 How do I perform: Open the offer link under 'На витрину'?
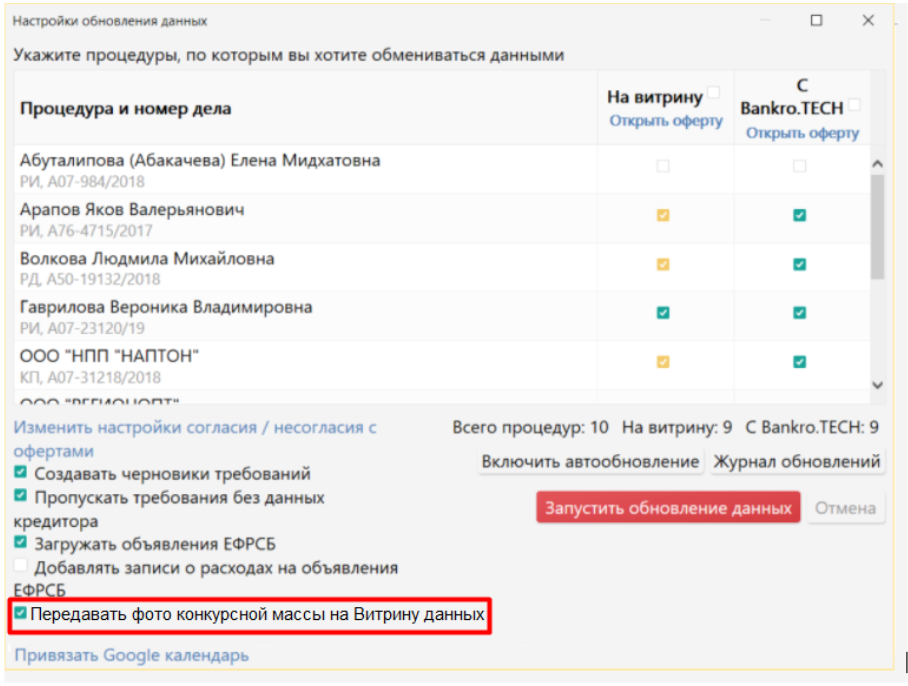(x=666, y=121)
